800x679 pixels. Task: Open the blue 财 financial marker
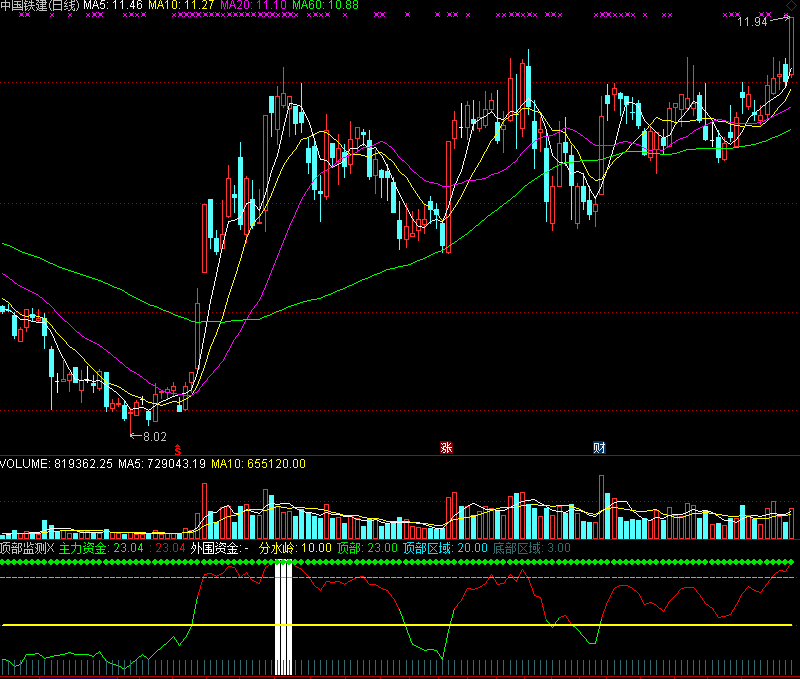pyautogui.click(x=599, y=448)
